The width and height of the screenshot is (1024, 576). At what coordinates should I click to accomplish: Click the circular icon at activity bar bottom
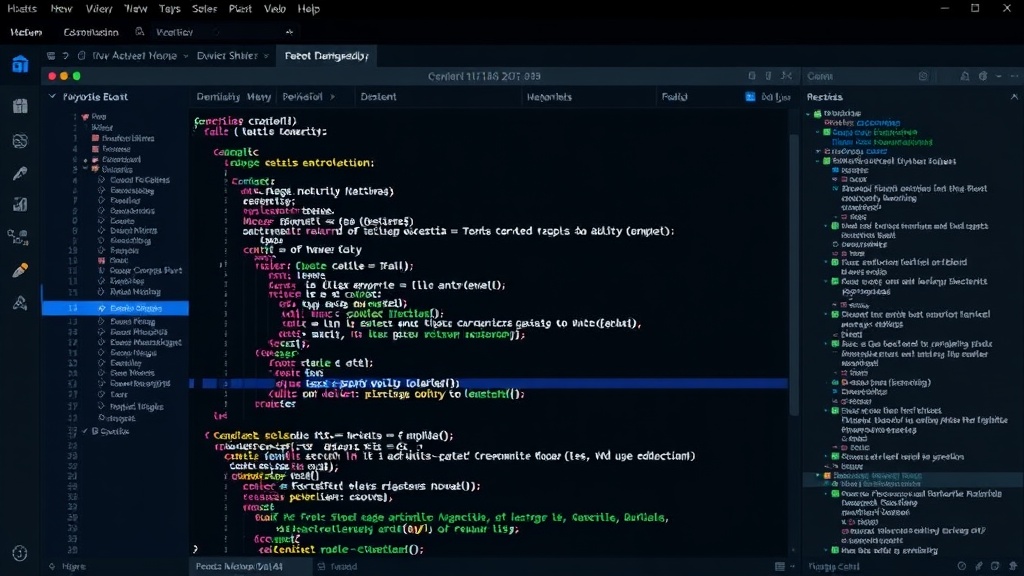[x=20, y=553]
